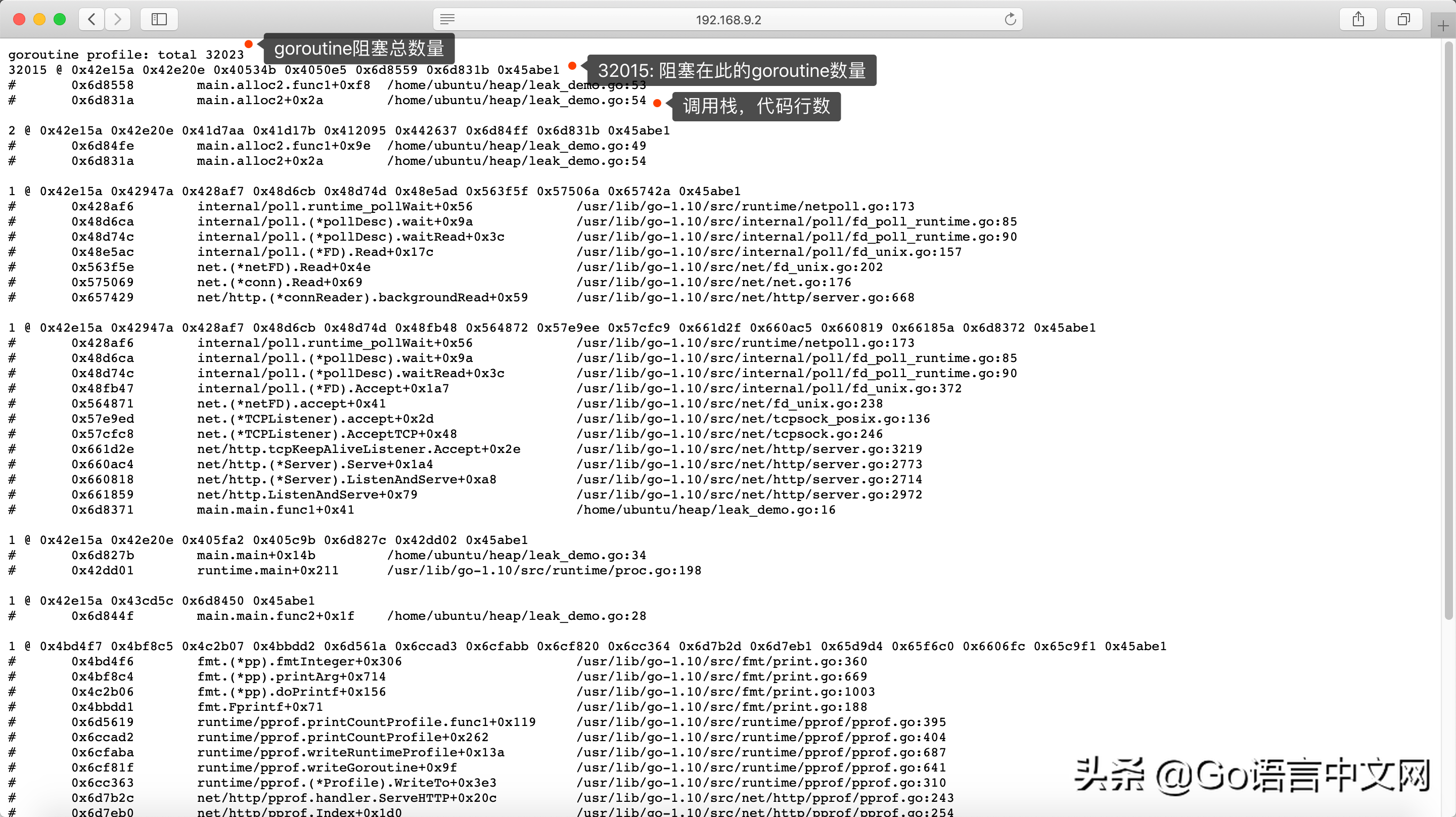Activate Reader mode from the address bar
The image size is (1456, 817).
[x=447, y=19]
